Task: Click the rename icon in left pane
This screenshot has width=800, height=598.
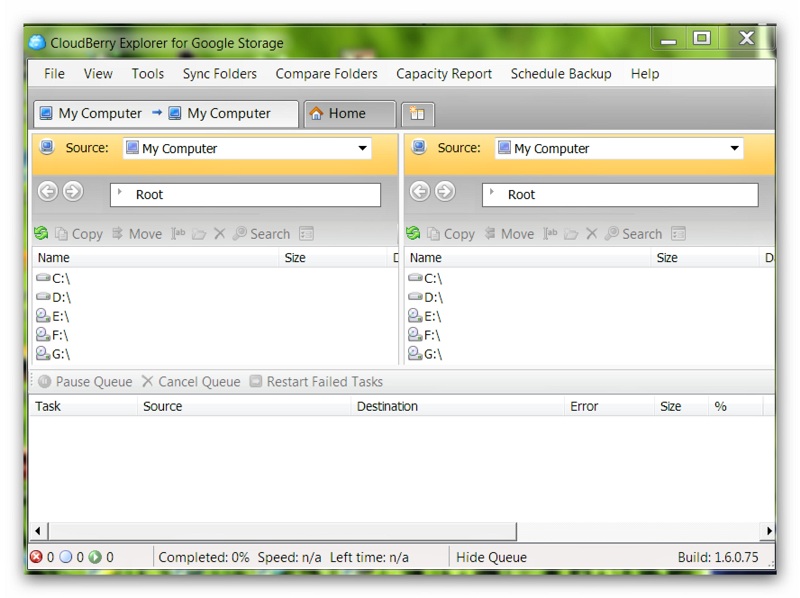Action: [x=178, y=234]
